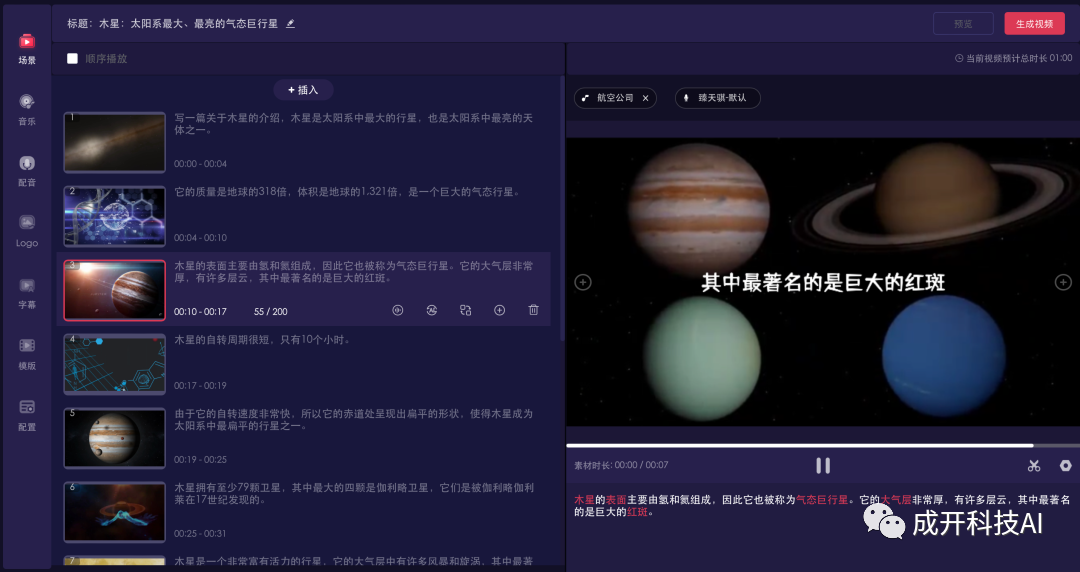Image resolution: width=1080 pixels, height=572 pixels.
Task: Enable the 顺序播放 checkbox
Action: (x=72, y=59)
